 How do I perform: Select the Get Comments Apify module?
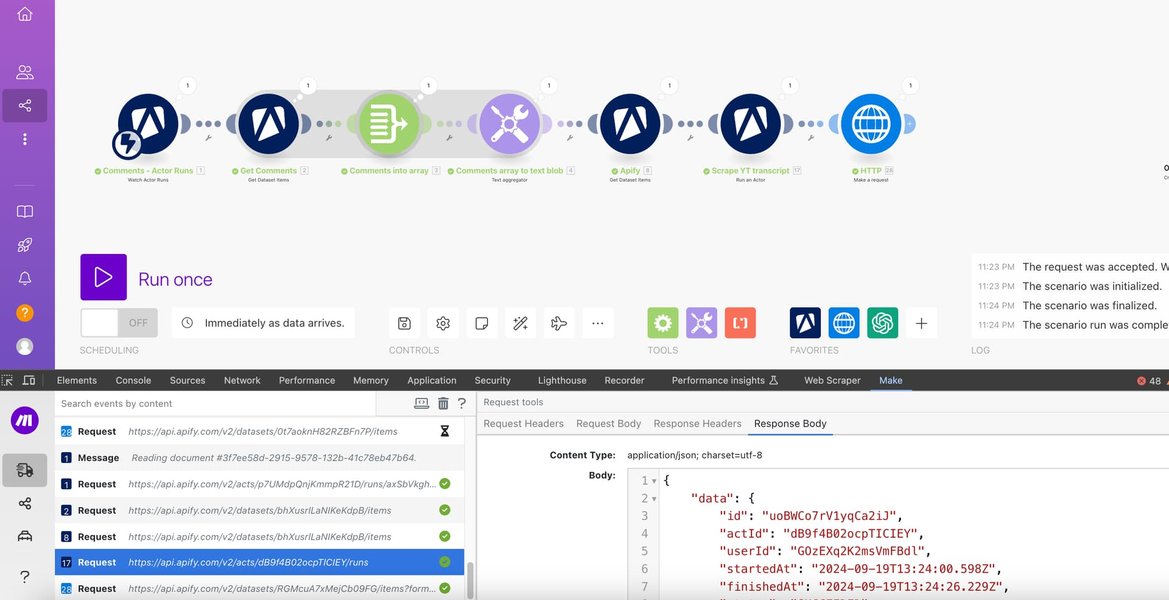click(268, 124)
